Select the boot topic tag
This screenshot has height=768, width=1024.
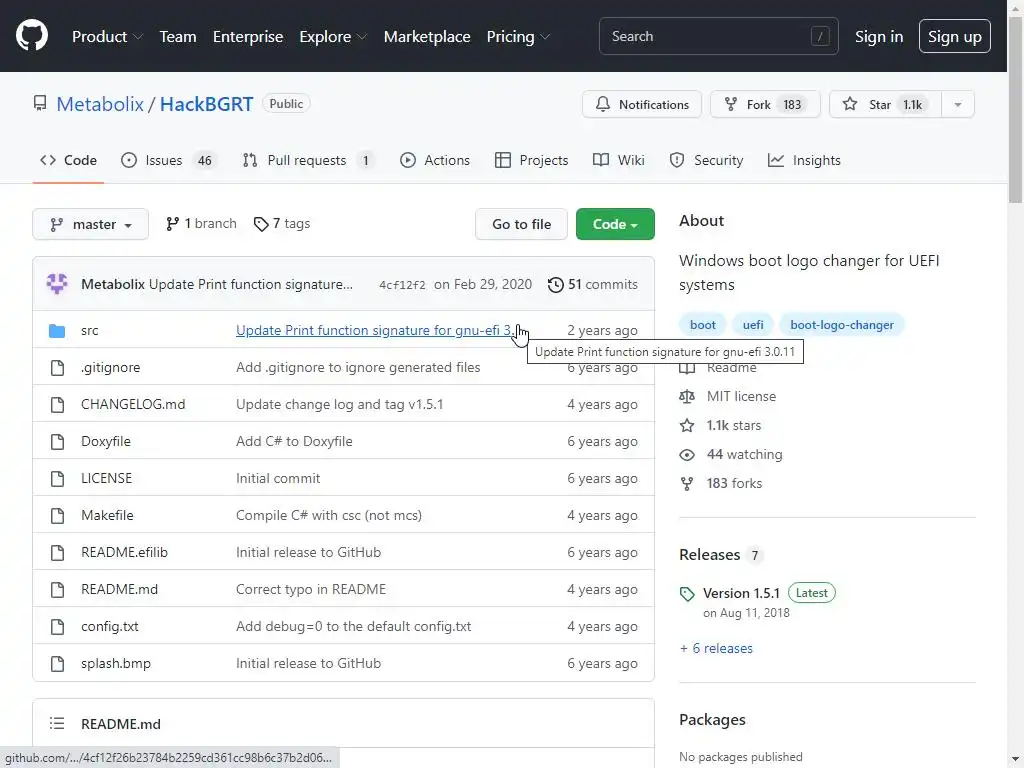[x=703, y=325]
